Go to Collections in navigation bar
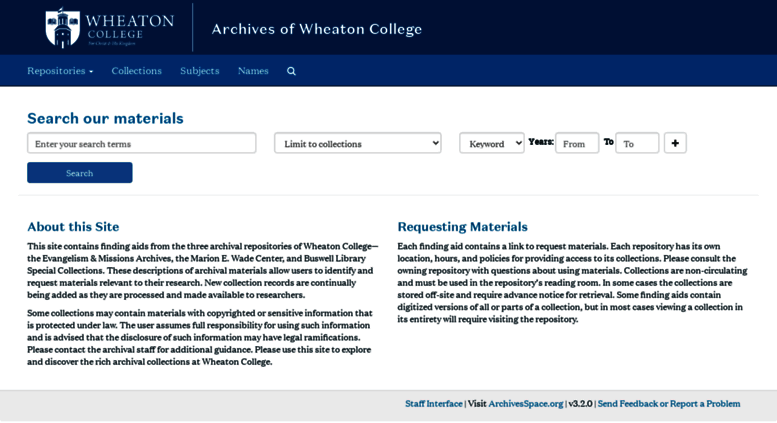 click(x=136, y=71)
